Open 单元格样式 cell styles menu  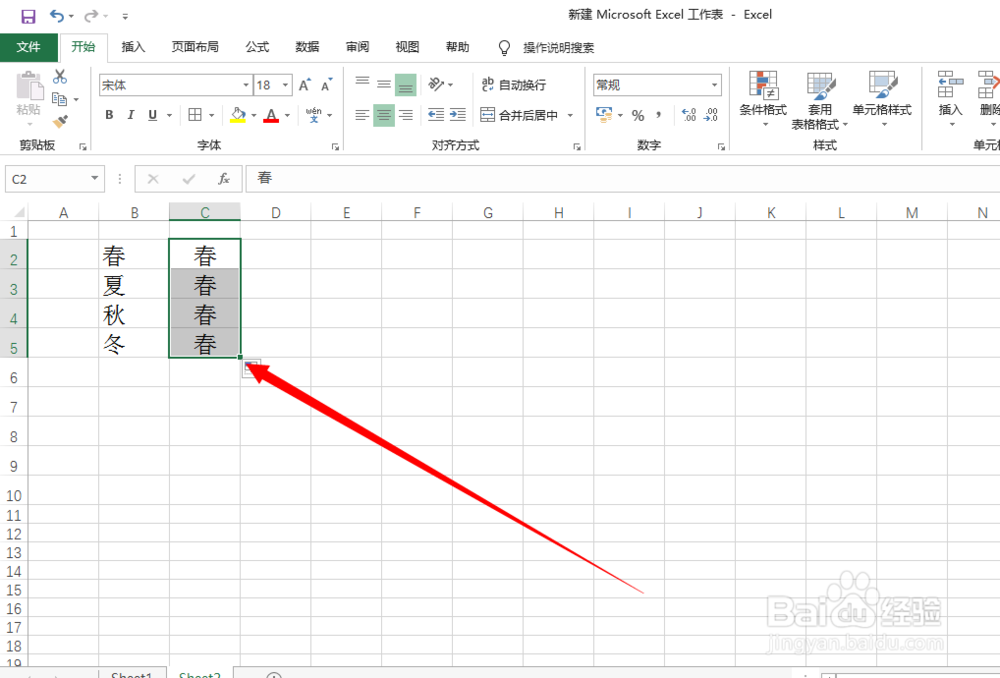pos(882,99)
